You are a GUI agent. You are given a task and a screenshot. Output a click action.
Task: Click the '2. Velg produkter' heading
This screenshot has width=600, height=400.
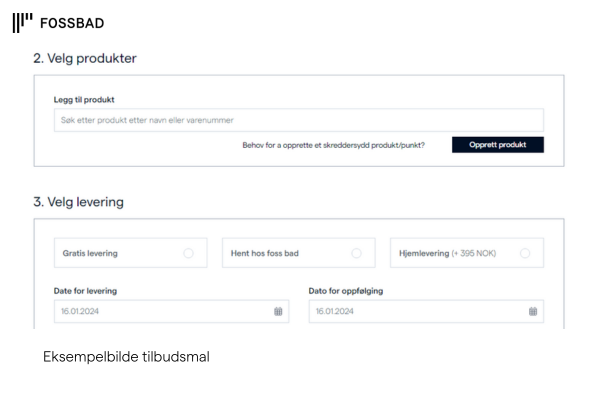click(x=85, y=59)
